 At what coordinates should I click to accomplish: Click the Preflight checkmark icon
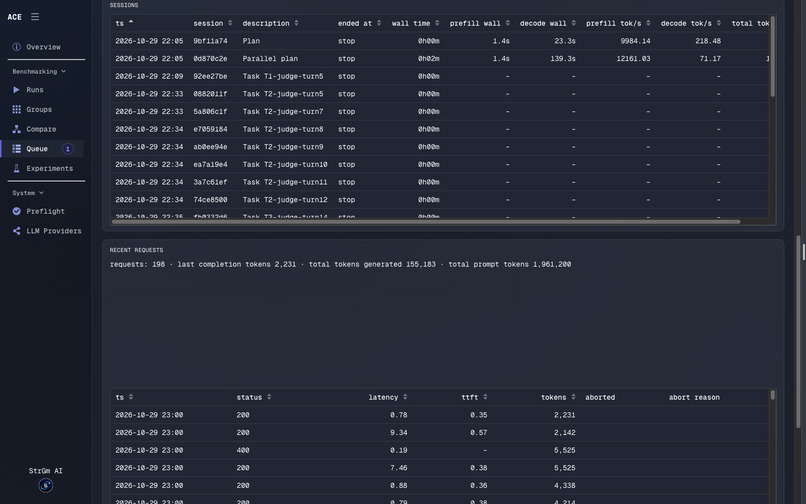pyautogui.click(x=16, y=211)
